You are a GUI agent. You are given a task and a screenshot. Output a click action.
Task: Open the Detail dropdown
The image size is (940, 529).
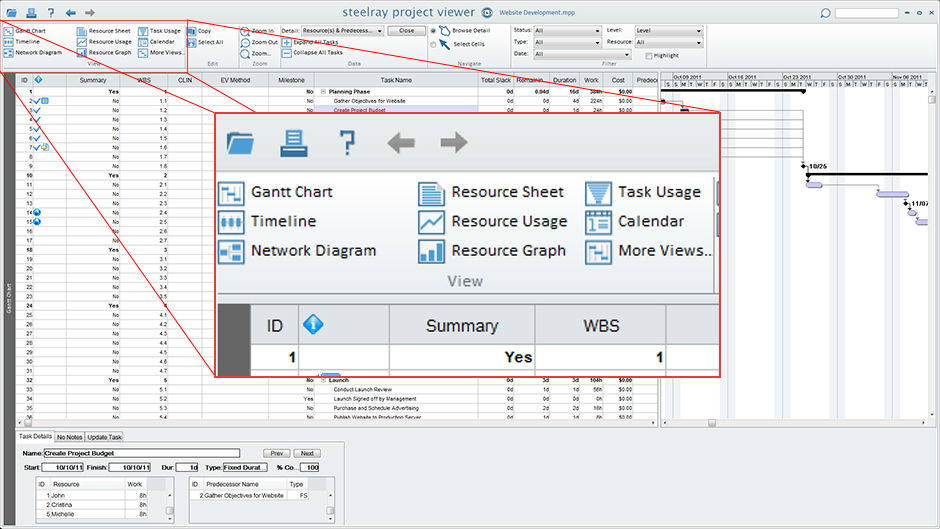pos(342,31)
